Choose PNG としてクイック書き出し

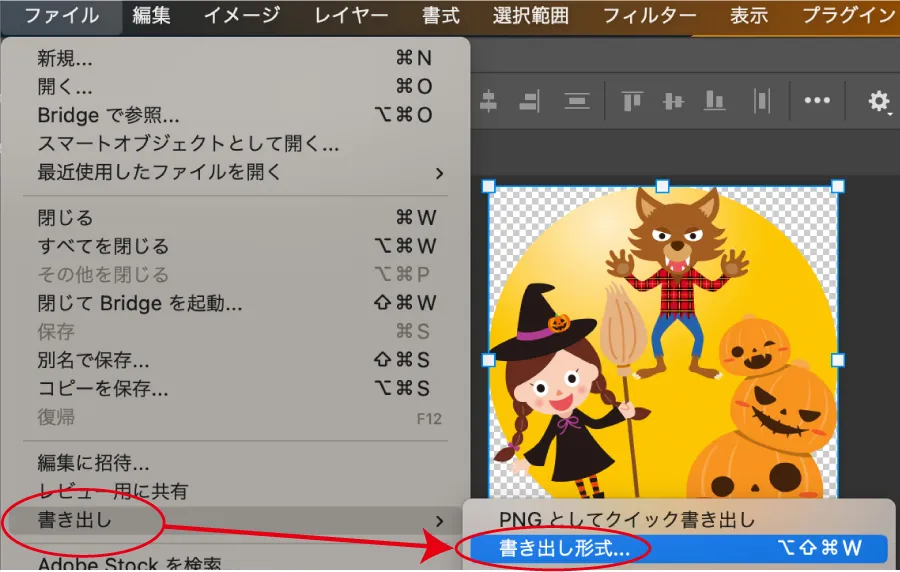coord(678,520)
